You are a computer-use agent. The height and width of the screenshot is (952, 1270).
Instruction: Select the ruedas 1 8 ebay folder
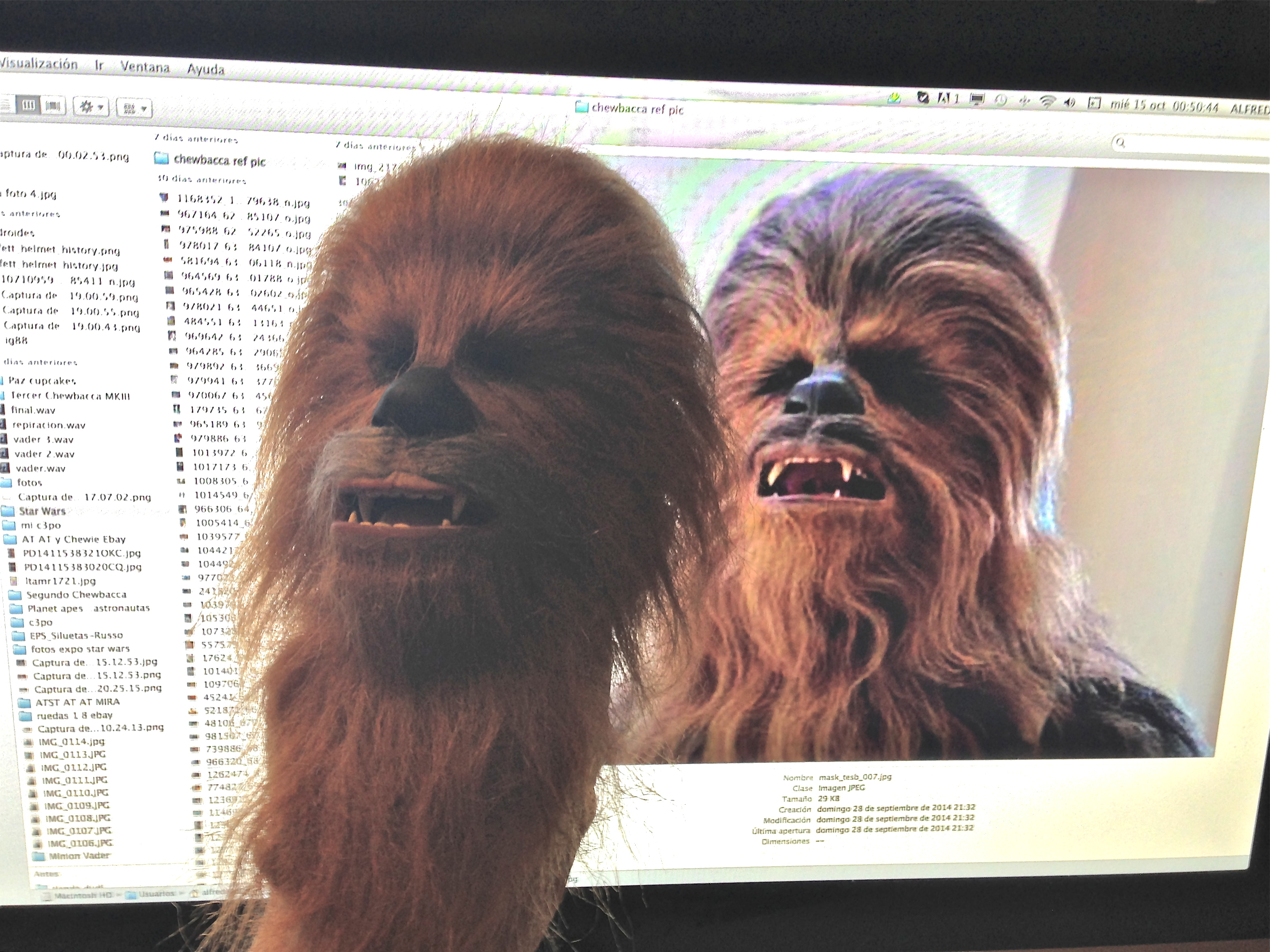66,716
